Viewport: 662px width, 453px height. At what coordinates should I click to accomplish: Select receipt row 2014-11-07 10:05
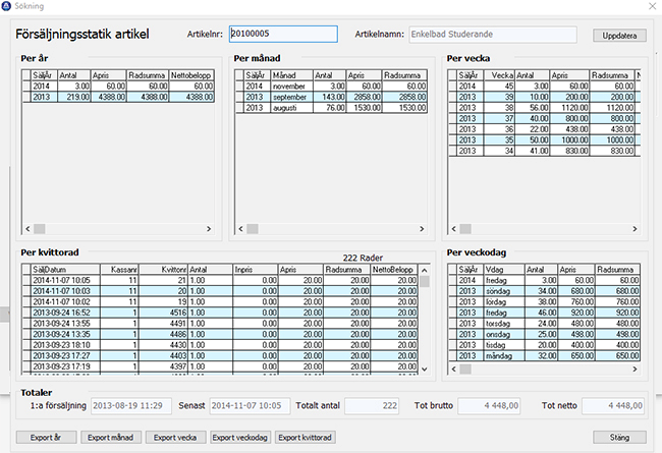click(x=220, y=280)
